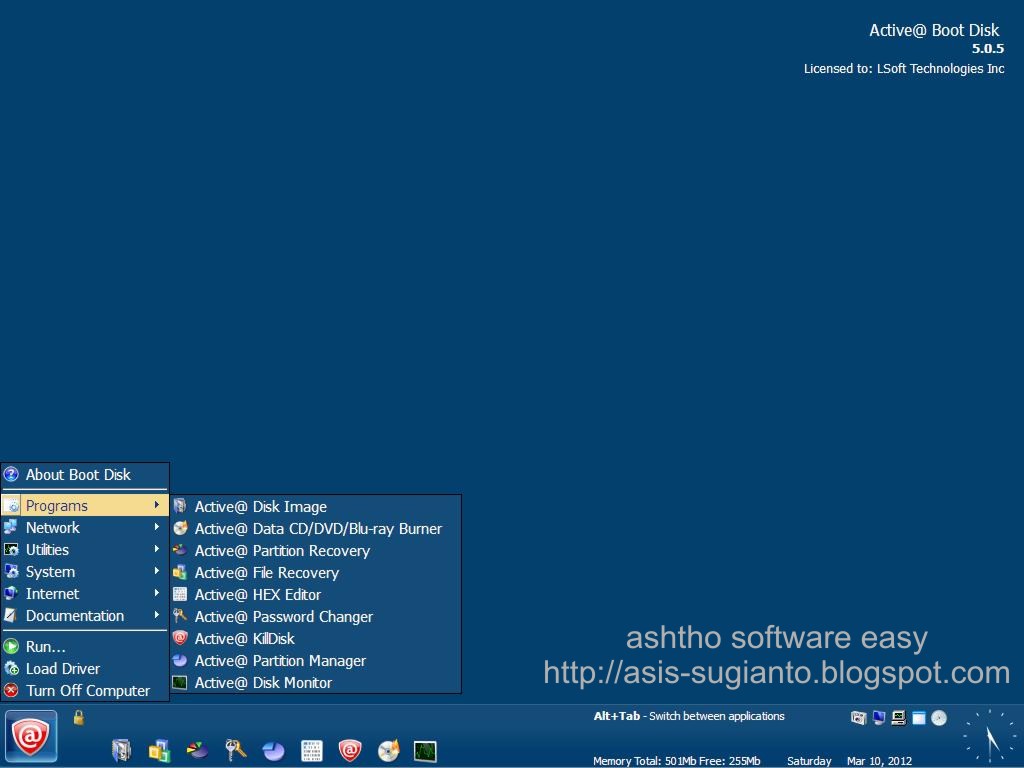Open Active@ File Recovery from submenu
Image resolution: width=1024 pixels, height=768 pixels.
[316, 573]
